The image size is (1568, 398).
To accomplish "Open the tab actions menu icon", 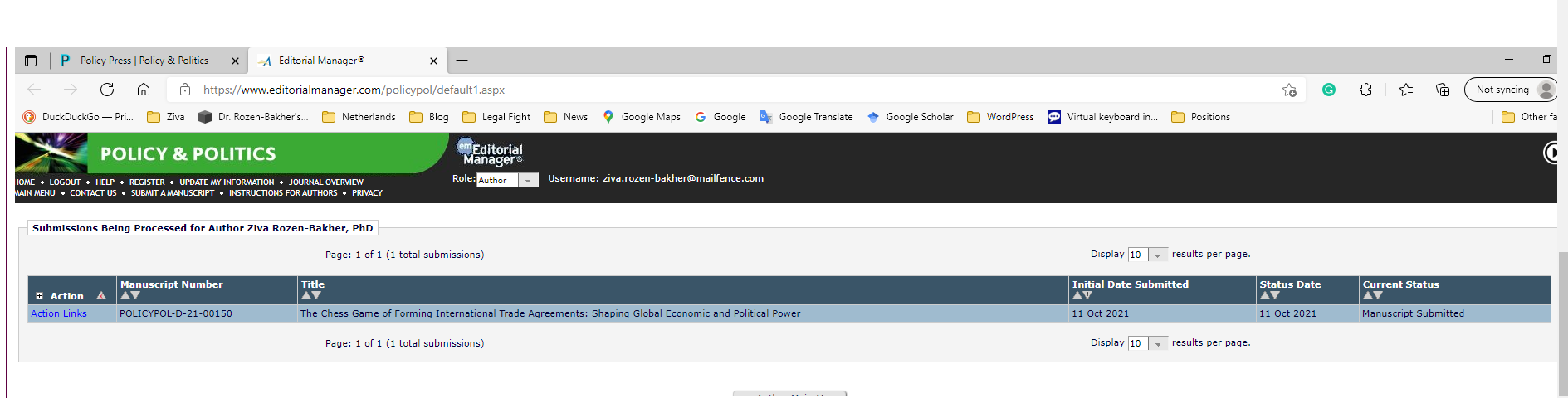I will pyautogui.click(x=31, y=61).
